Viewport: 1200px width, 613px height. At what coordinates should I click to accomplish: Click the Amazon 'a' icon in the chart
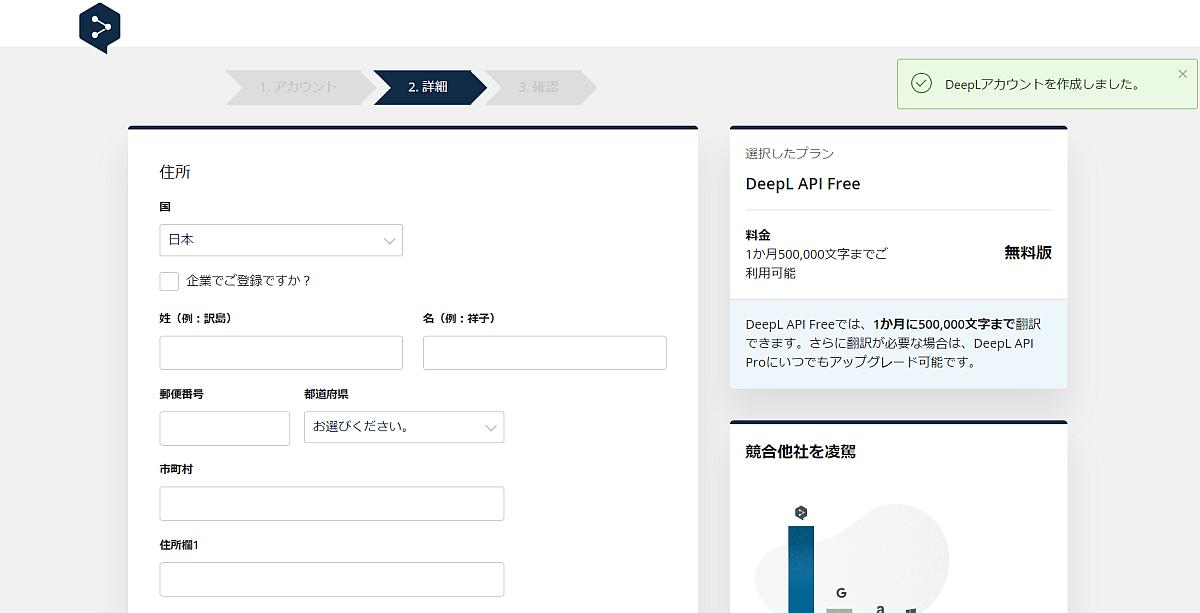(880, 606)
